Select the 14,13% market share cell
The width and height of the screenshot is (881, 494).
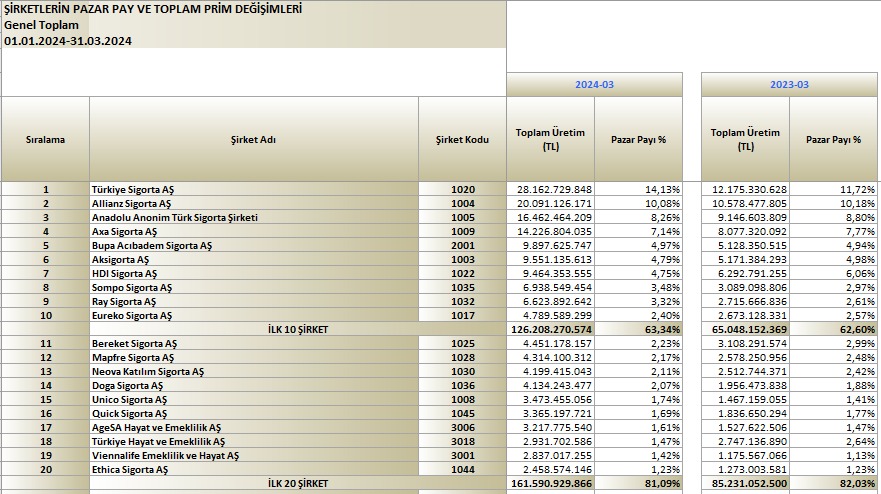pos(639,189)
